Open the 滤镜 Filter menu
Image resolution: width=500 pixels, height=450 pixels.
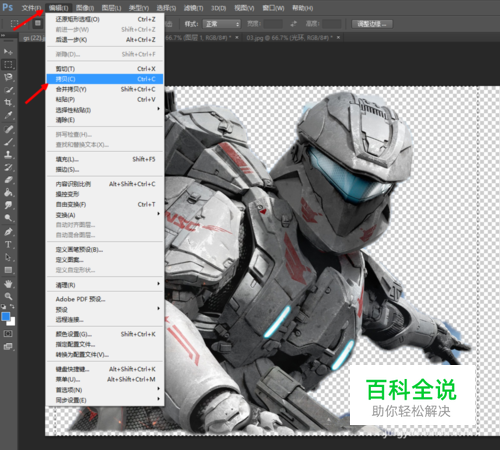pos(193,8)
